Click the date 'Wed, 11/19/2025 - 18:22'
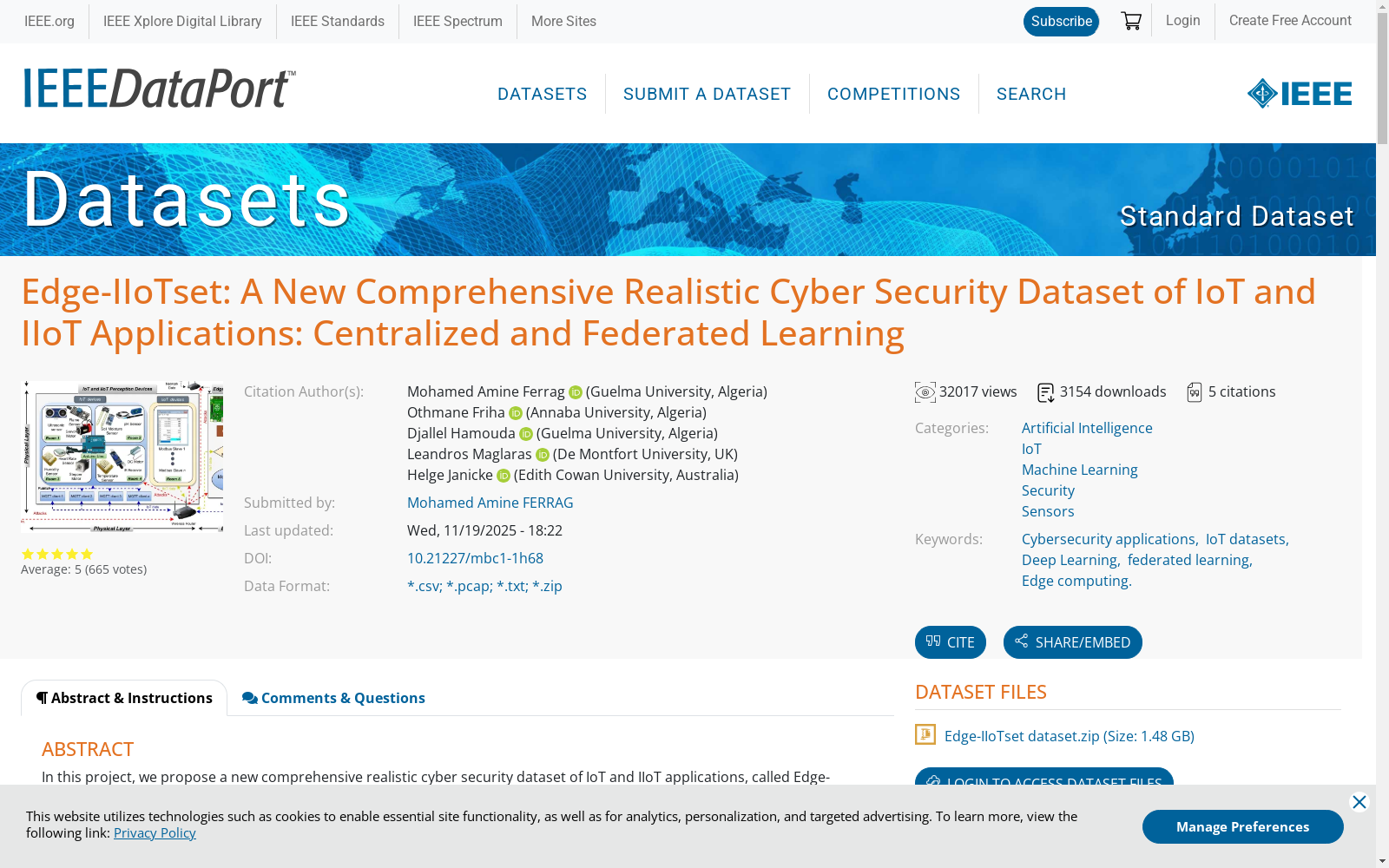This screenshot has height=868, width=1389. point(484,530)
